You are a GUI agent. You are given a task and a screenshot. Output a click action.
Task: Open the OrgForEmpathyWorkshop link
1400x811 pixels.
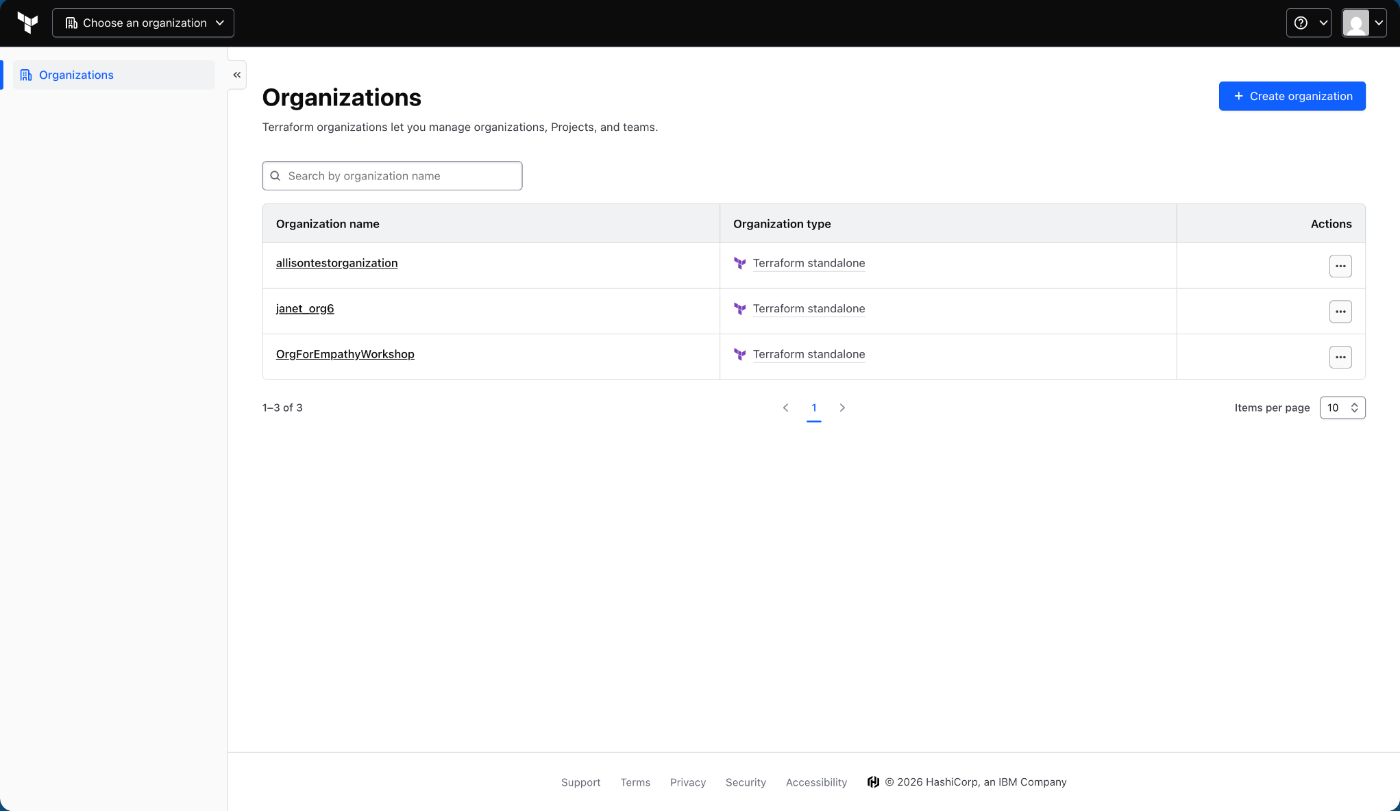[345, 354]
